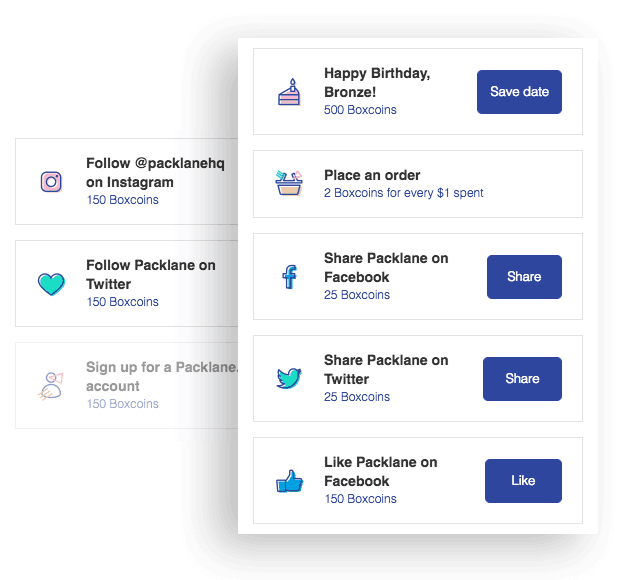The image size is (641, 580).
Task: Click the thumbs-up like icon
Action: (289, 481)
